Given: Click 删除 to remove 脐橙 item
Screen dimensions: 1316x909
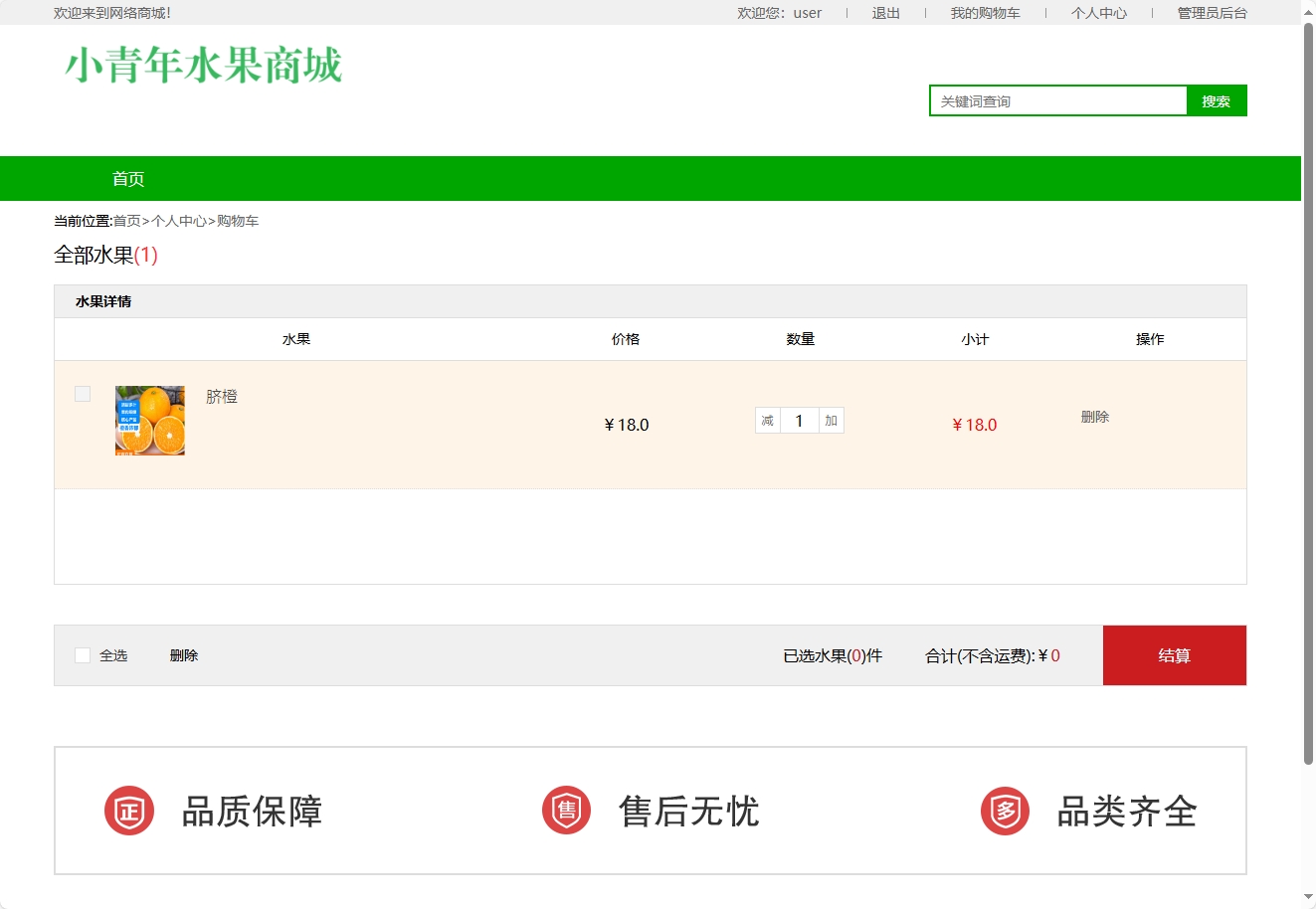Looking at the screenshot, I should tap(1094, 417).
